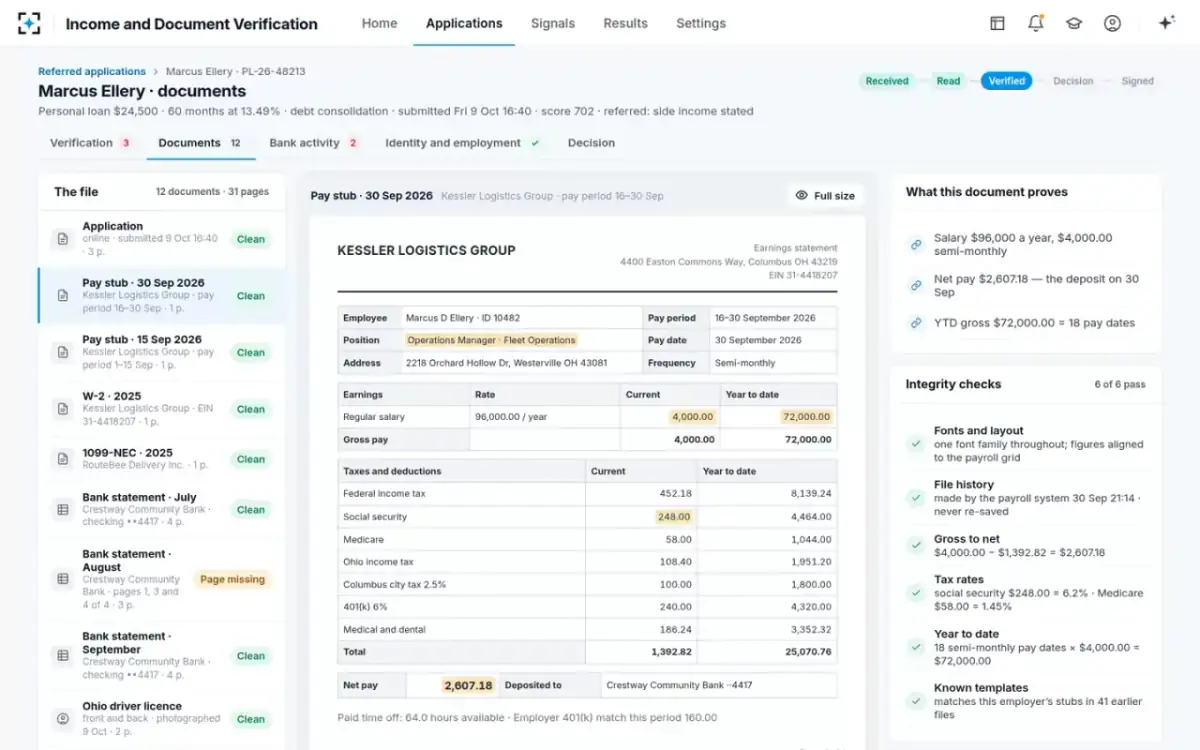Toggle Full size document view
Screen dimensions: 1200x750
[x=825, y=195]
